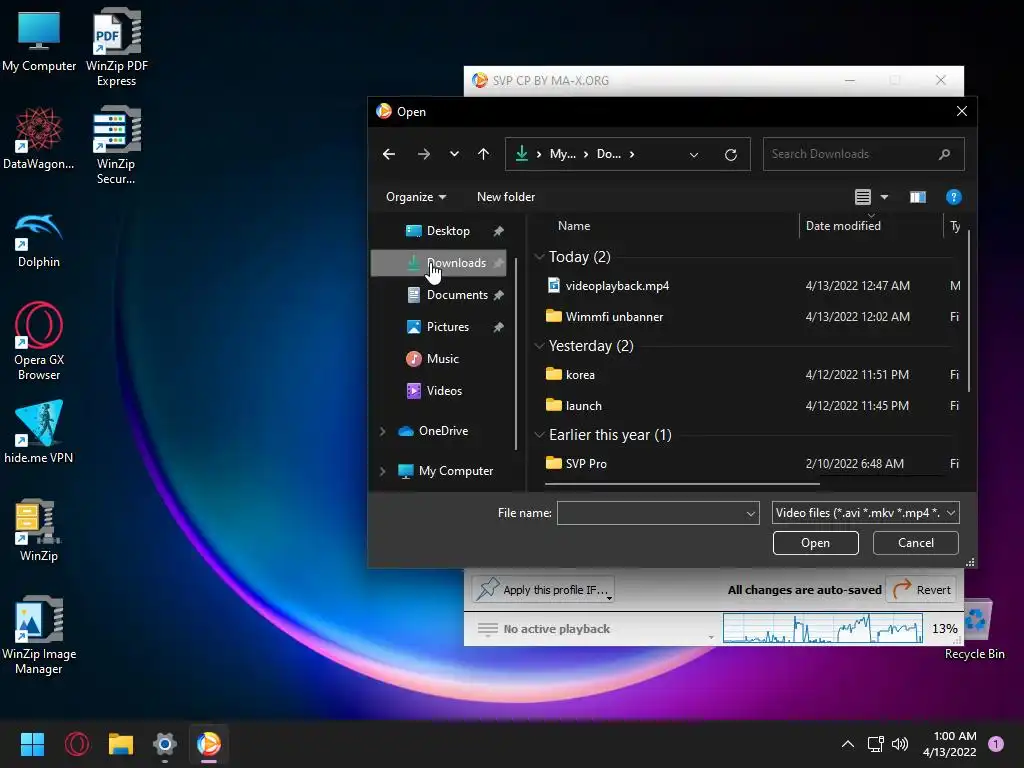Screen dimensions: 1024x768
Task: Select the WinZip Secure desktop shortcut
Action: [x=116, y=145]
